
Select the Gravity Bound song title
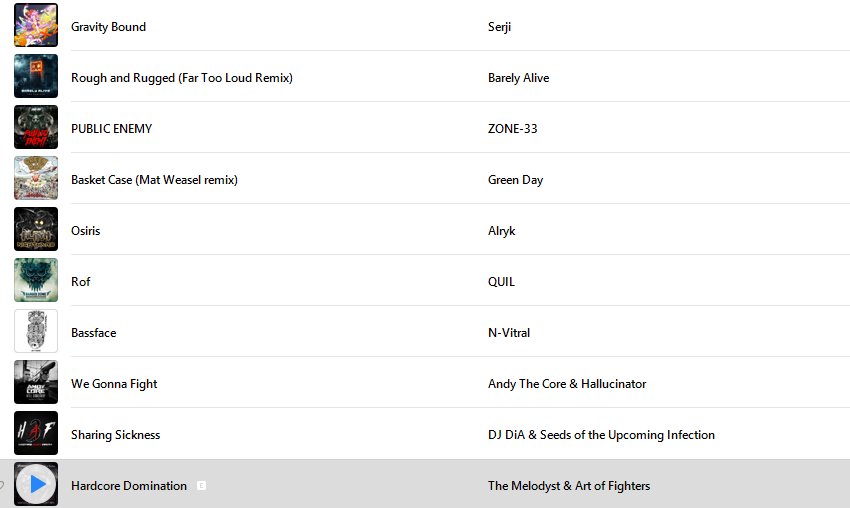click(x=108, y=27)
